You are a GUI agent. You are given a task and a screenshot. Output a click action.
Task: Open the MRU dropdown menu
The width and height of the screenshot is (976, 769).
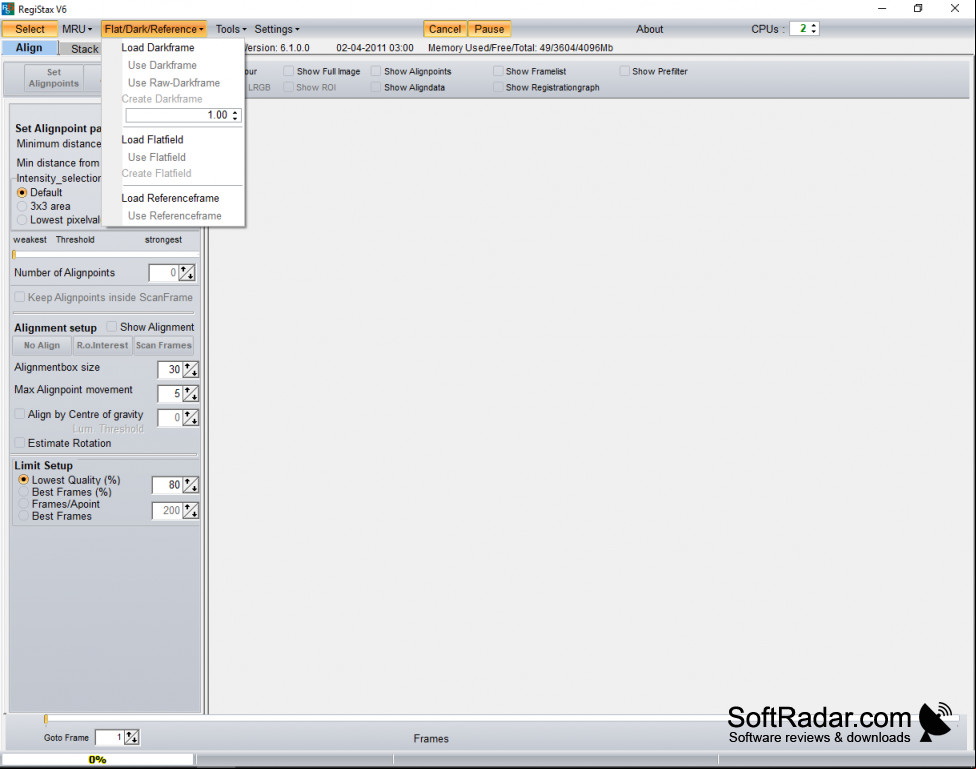coord(77,29)
